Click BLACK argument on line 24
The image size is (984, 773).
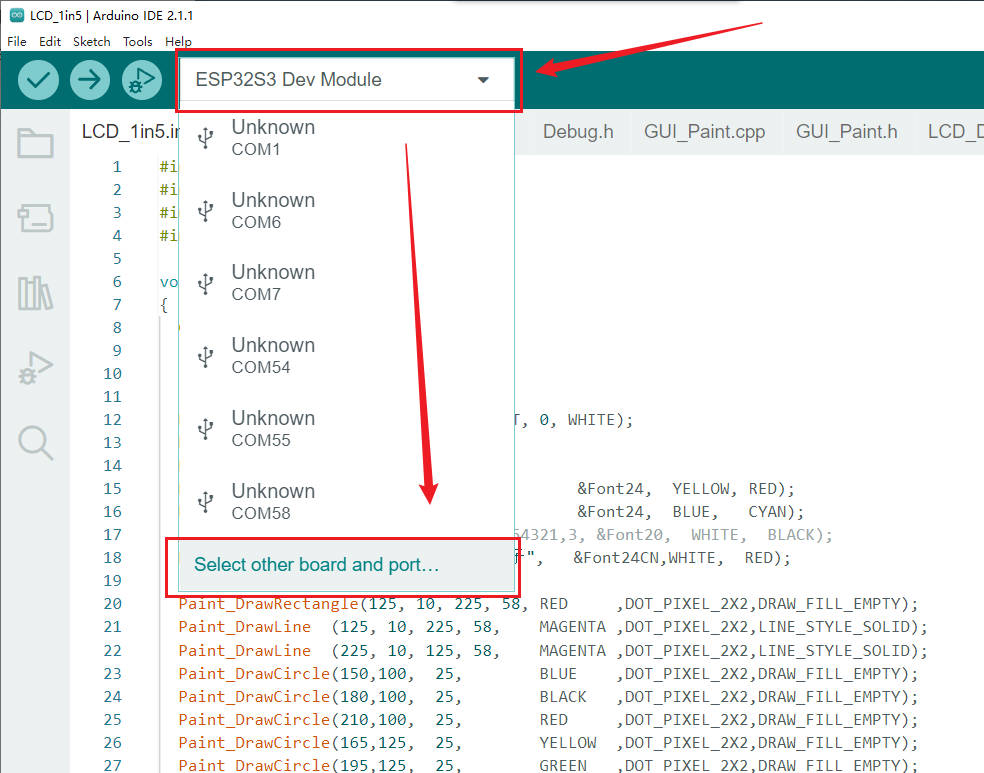tap(563, 697)
